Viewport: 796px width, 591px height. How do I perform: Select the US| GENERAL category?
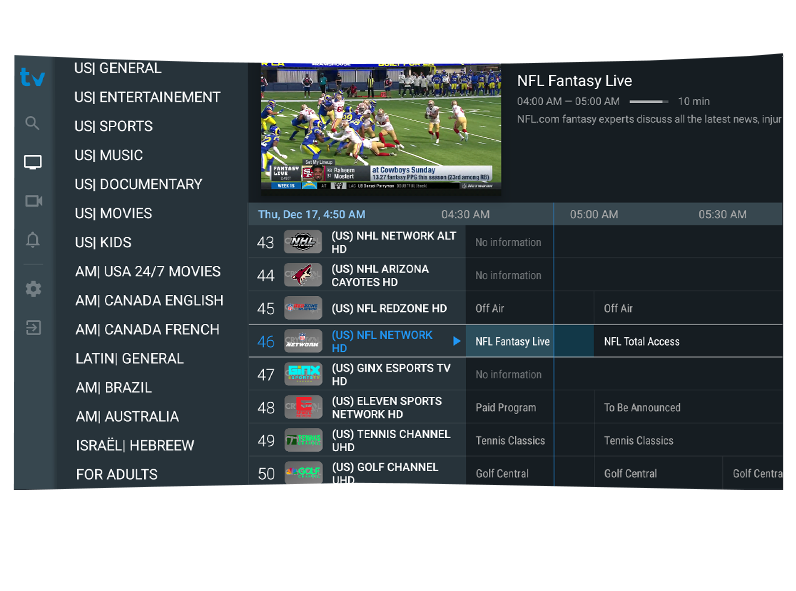[118, 68]
